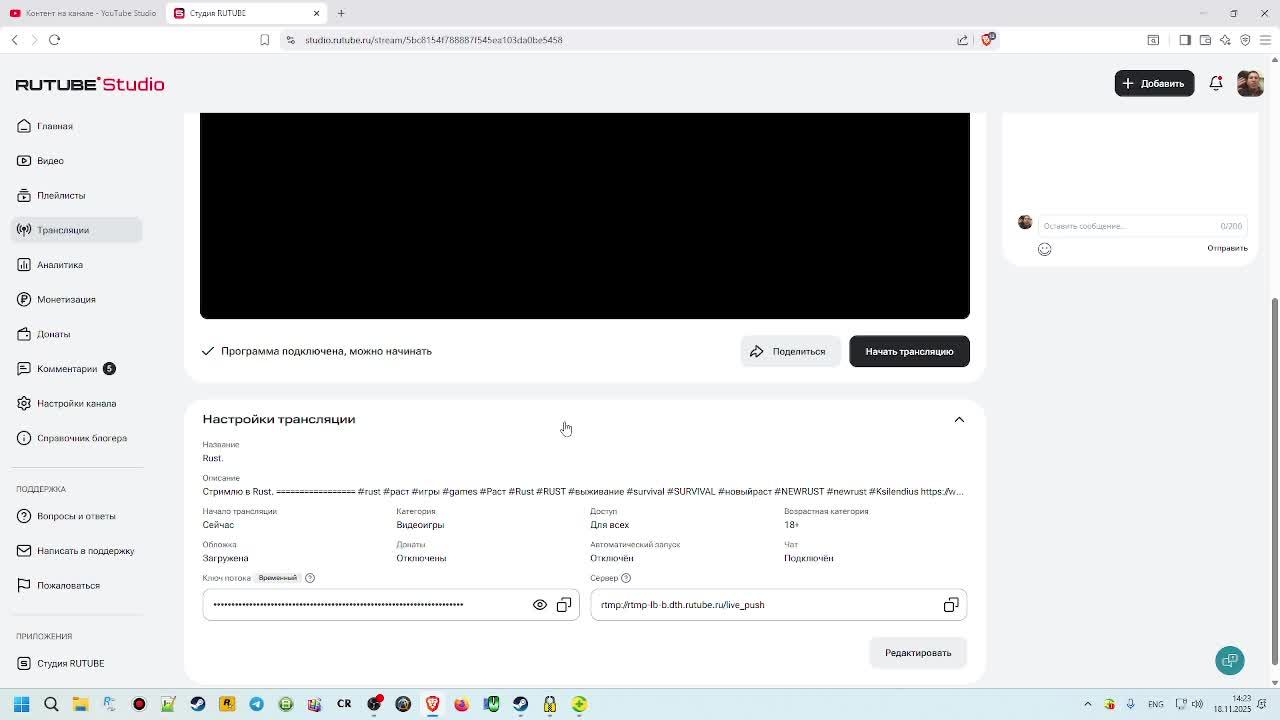Open Справочник блогера
This screenshot has height=720, width=1280.
point(82,438)
